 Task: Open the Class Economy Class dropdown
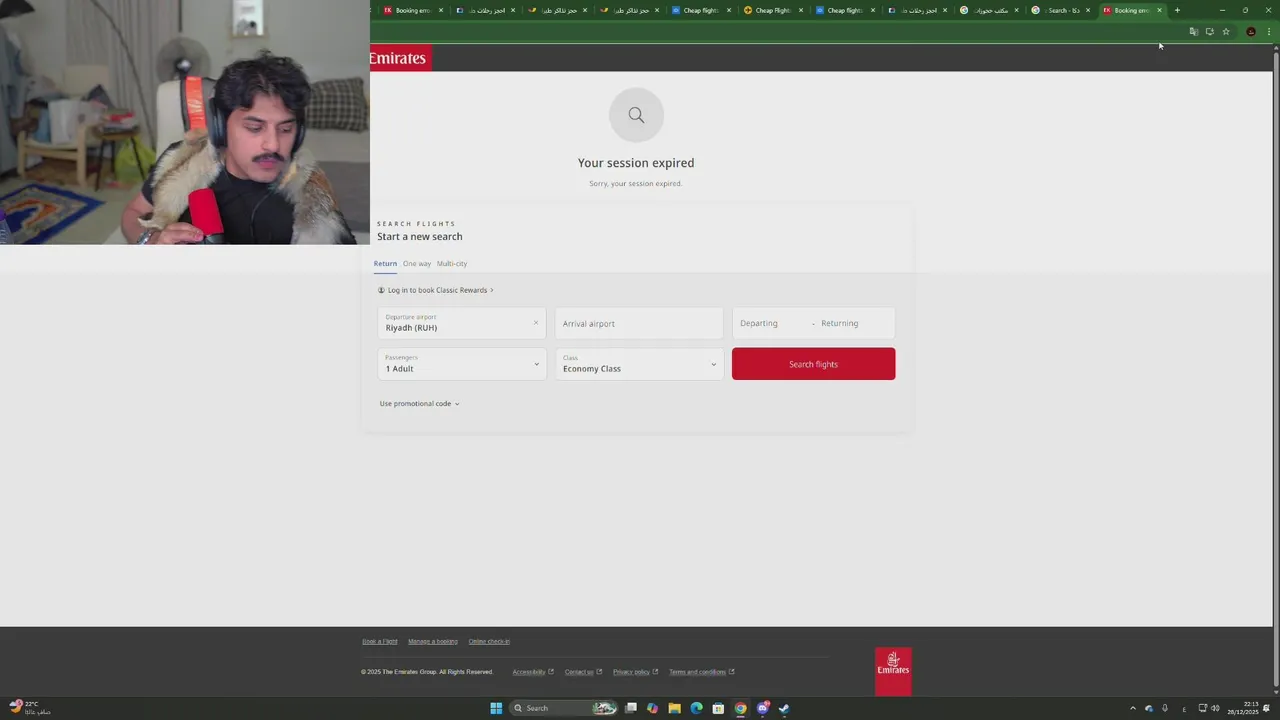click(639, 364)
